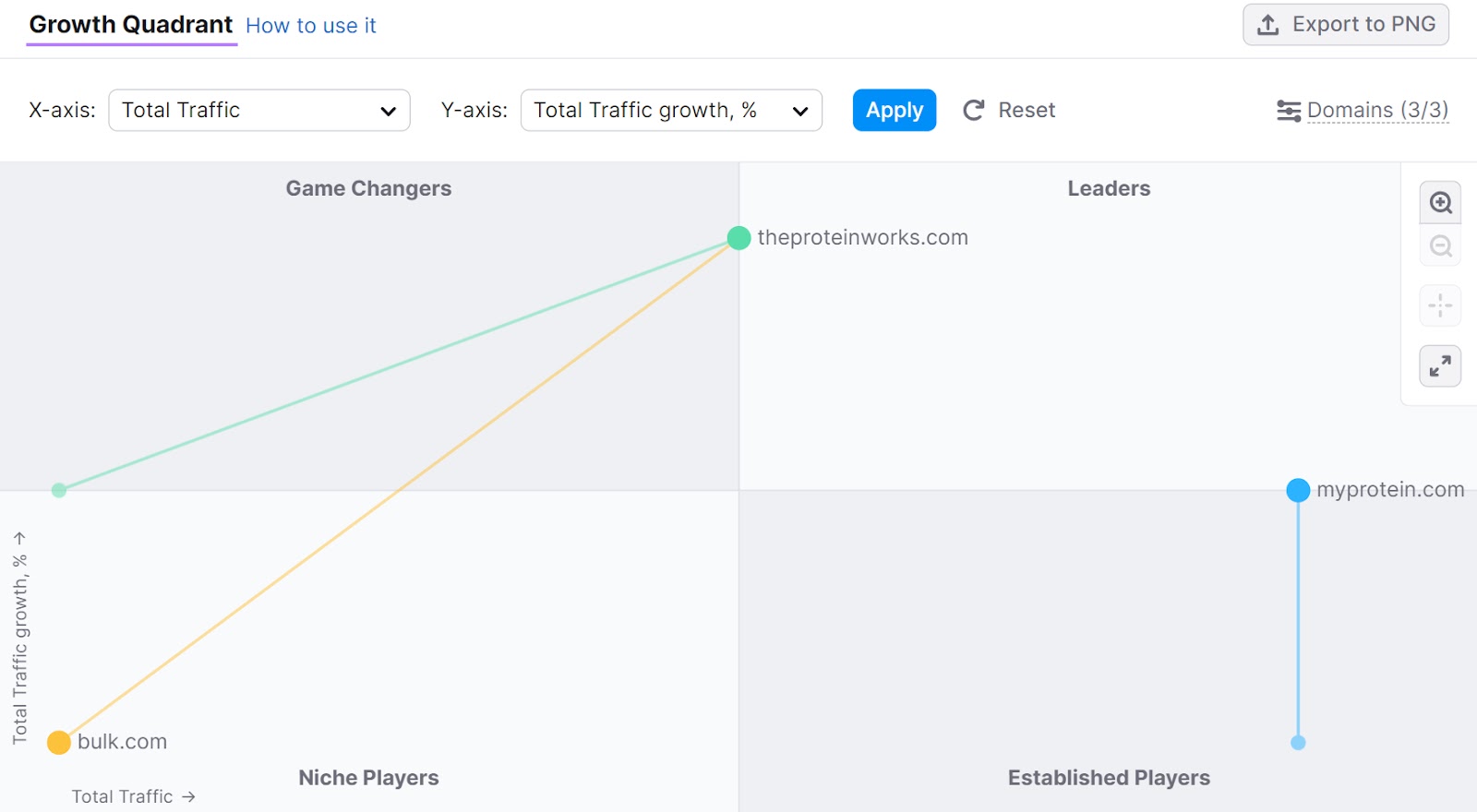Image resolution: width=1477 pixels, height=812 pixels.
Task: Click the zoom out magnifier icon
Action: pos(1440,246)
